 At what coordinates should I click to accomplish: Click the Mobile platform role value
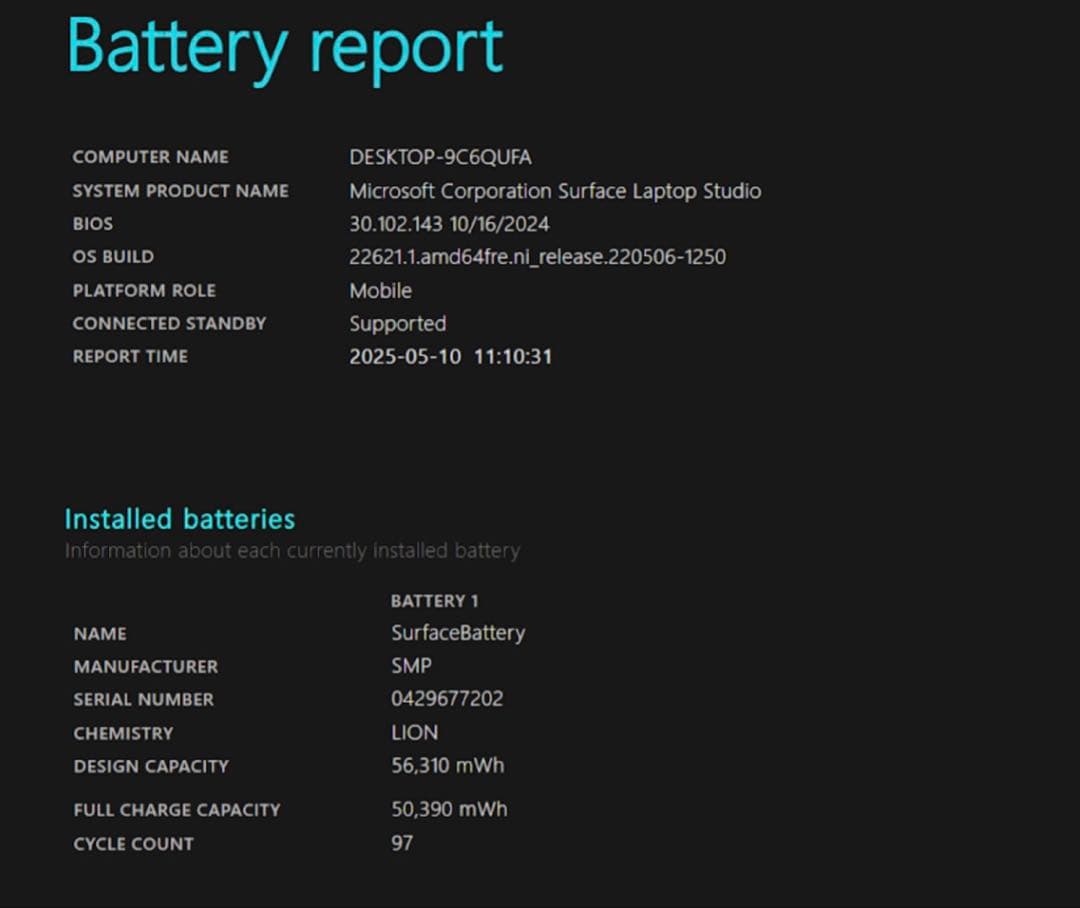coord(380,291)
